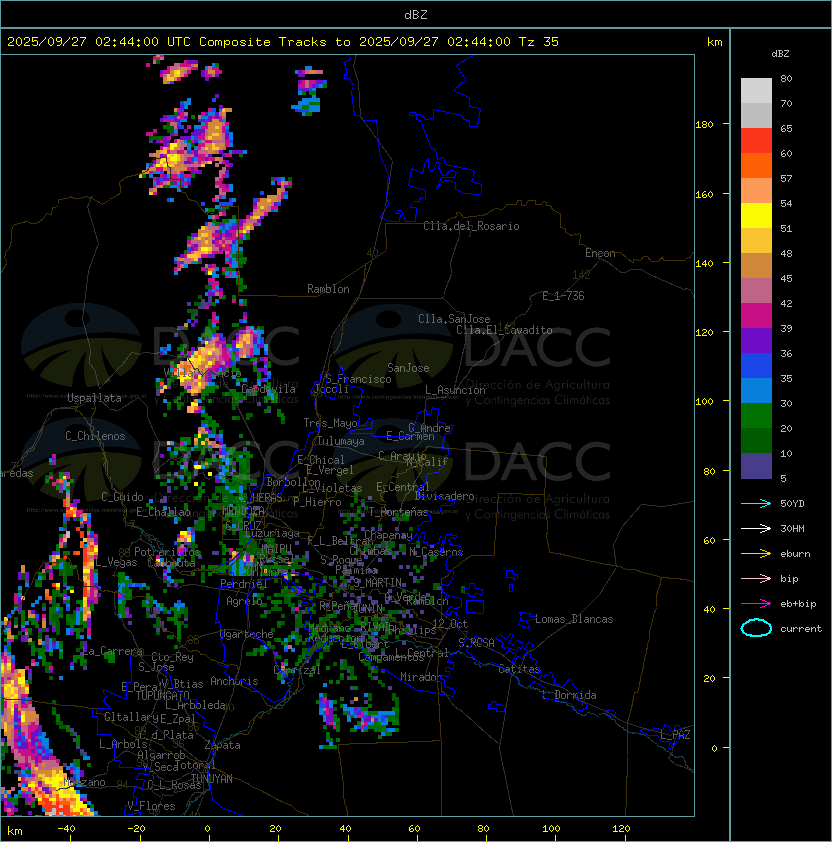
Task: Click the Uspallata place label
Action: tap(94, 398)
